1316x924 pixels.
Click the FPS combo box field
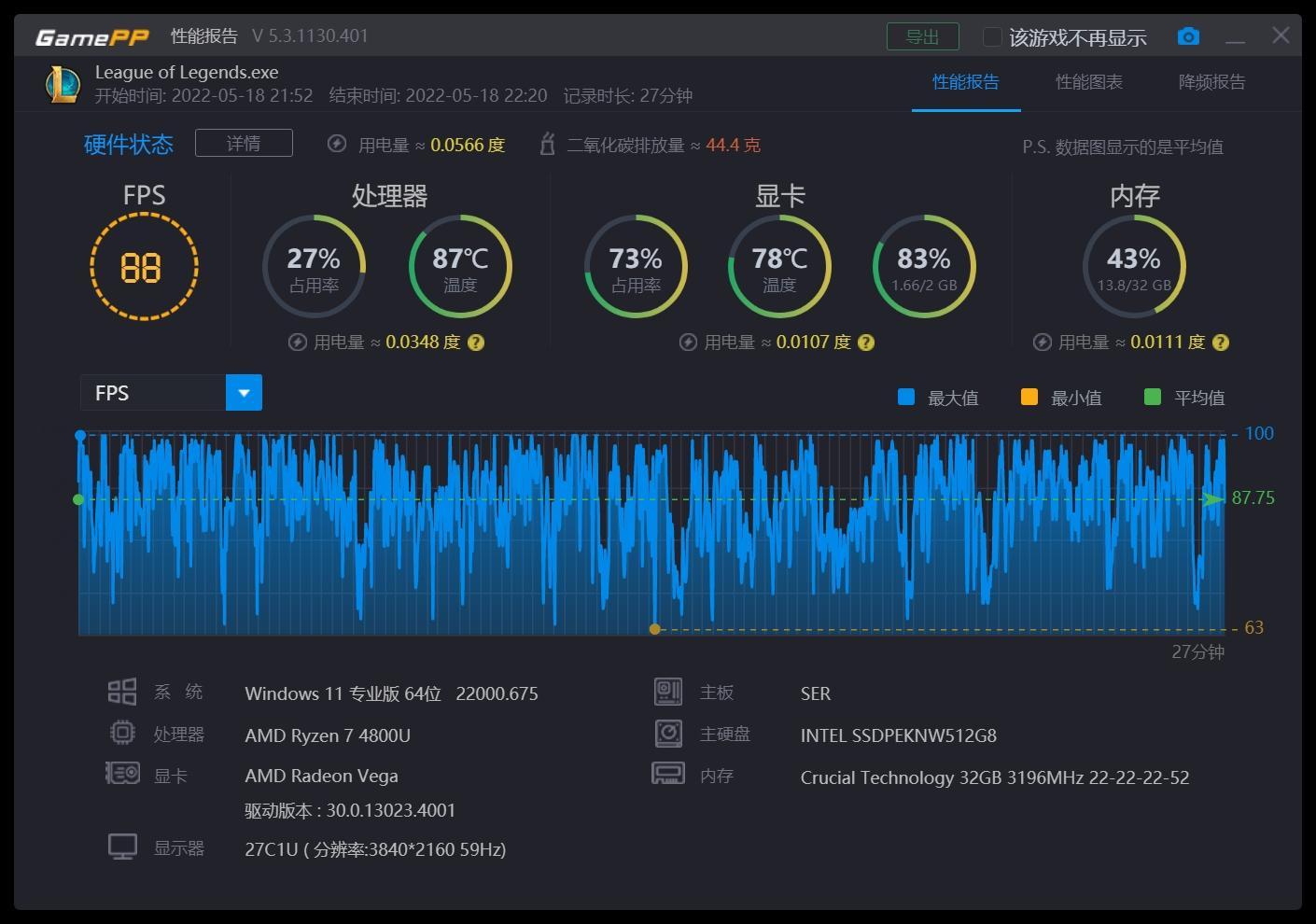tap(153, 393)
